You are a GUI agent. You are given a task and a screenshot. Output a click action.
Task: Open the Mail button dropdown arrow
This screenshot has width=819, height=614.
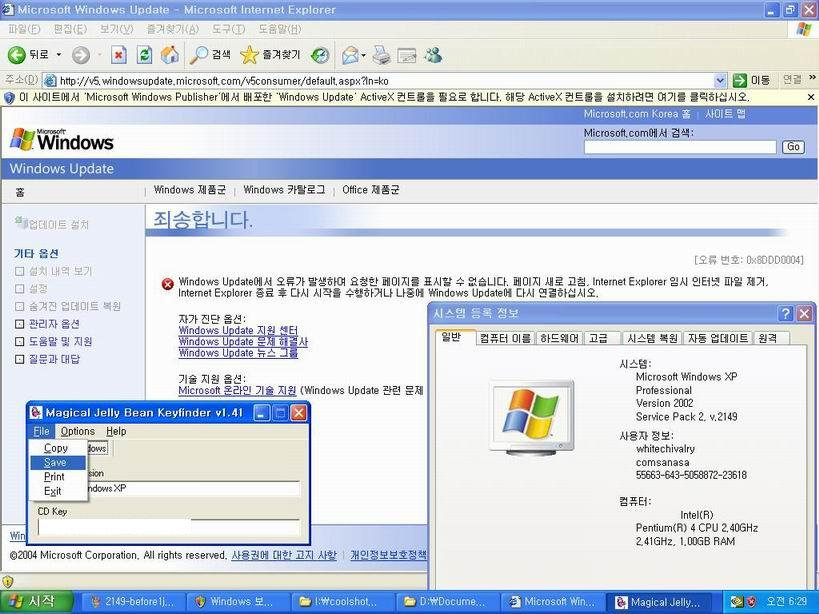[x=364, y=55]
